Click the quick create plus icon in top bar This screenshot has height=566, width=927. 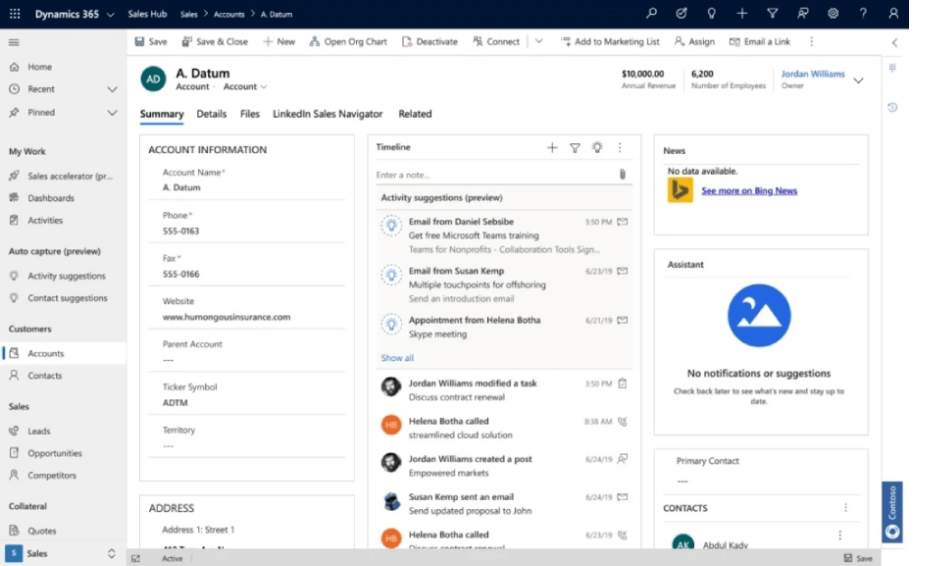coord(741,13)
